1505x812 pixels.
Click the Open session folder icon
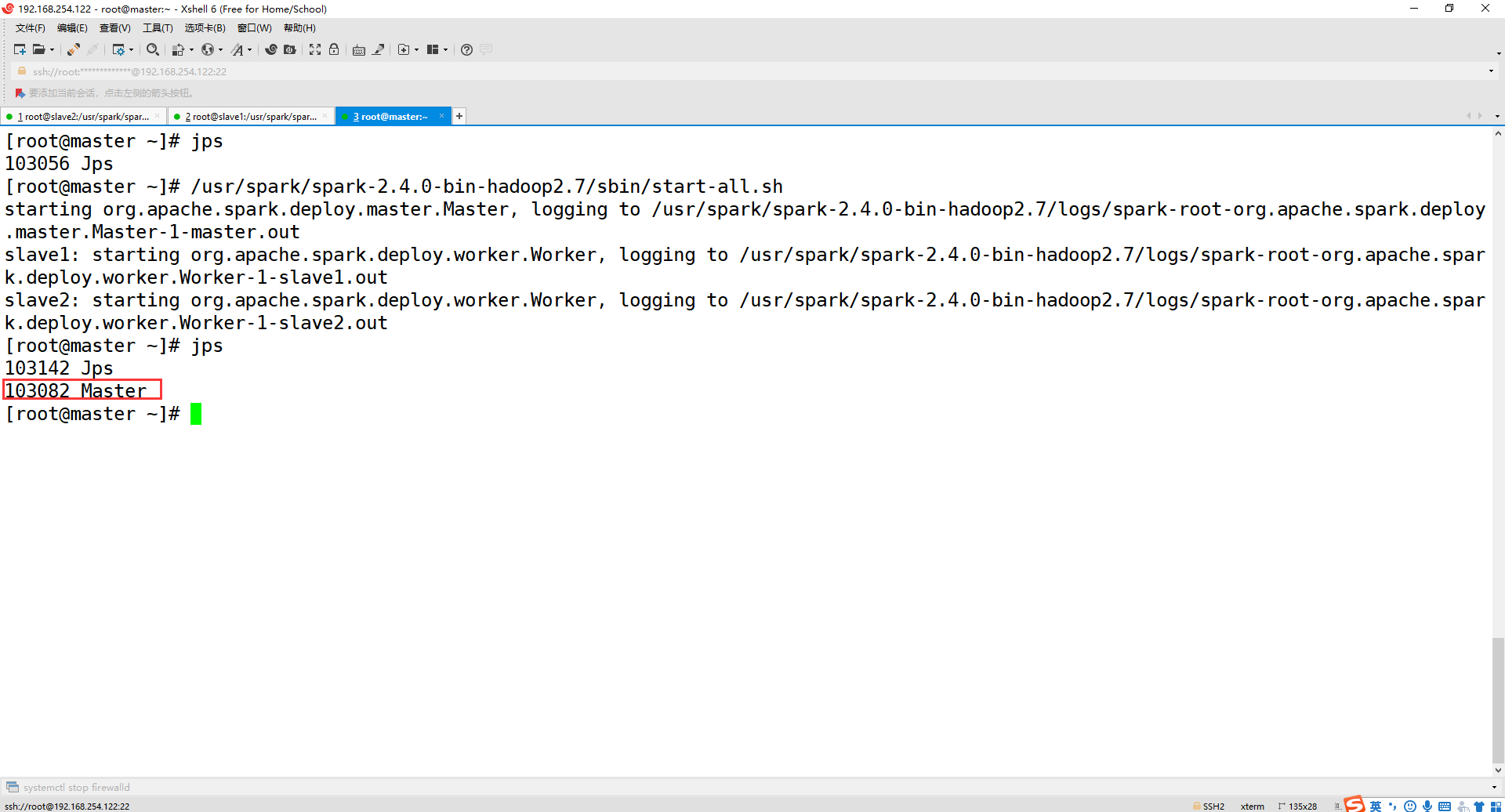coord(38,49)
